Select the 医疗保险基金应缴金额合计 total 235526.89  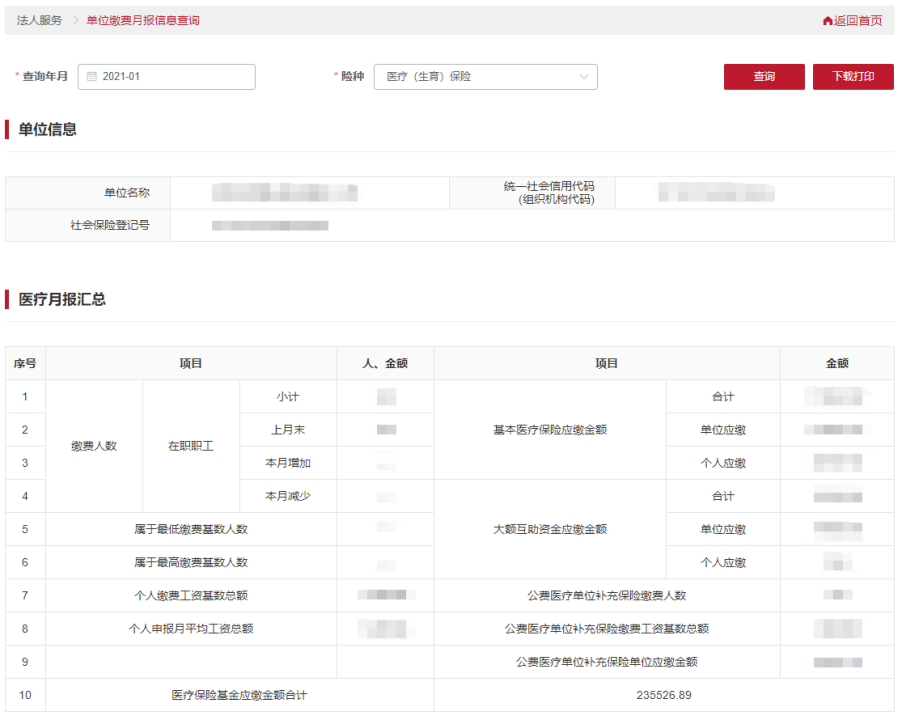[x=664, y=694]
